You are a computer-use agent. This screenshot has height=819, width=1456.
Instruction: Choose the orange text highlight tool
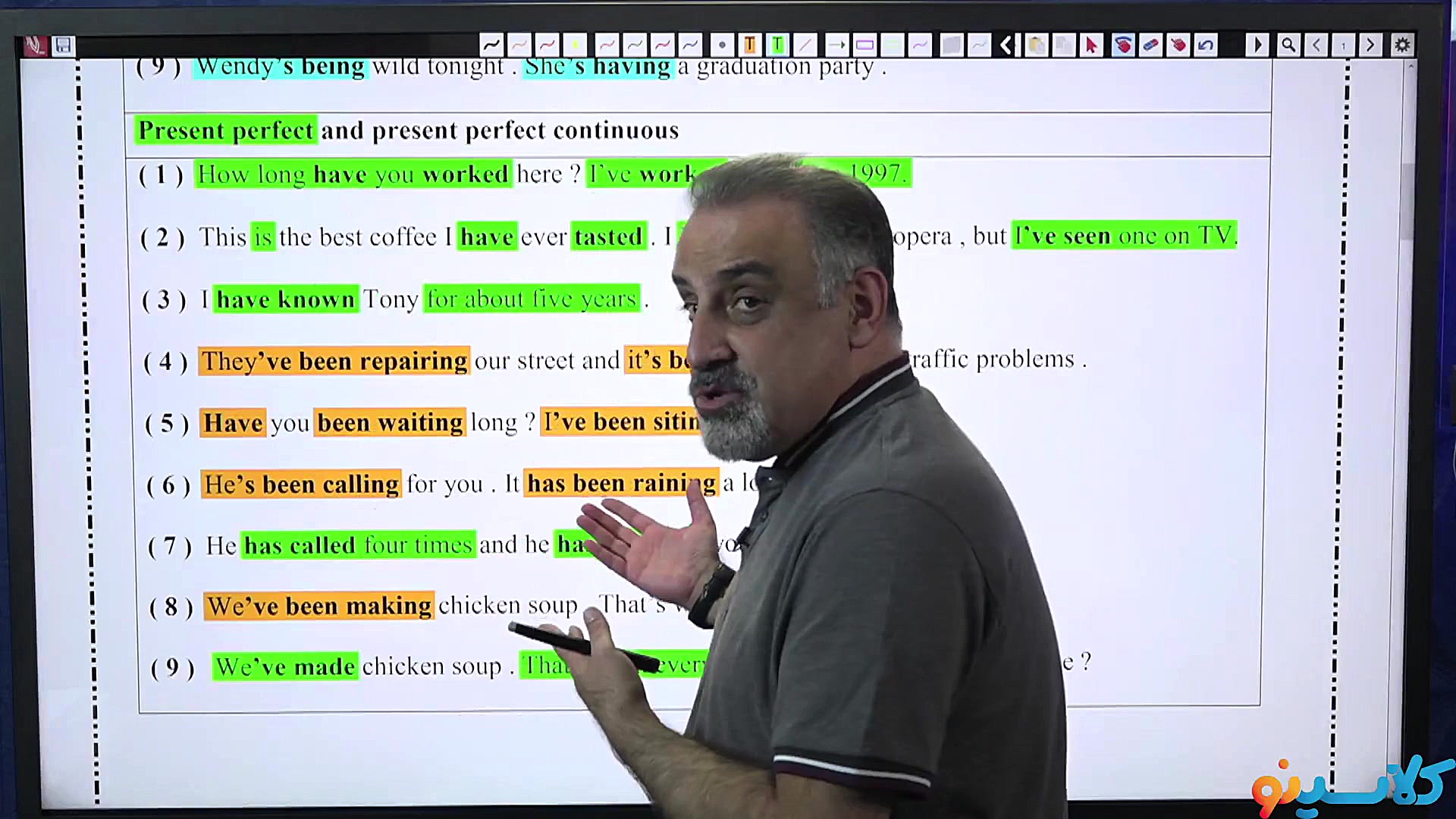coord(749,45)
